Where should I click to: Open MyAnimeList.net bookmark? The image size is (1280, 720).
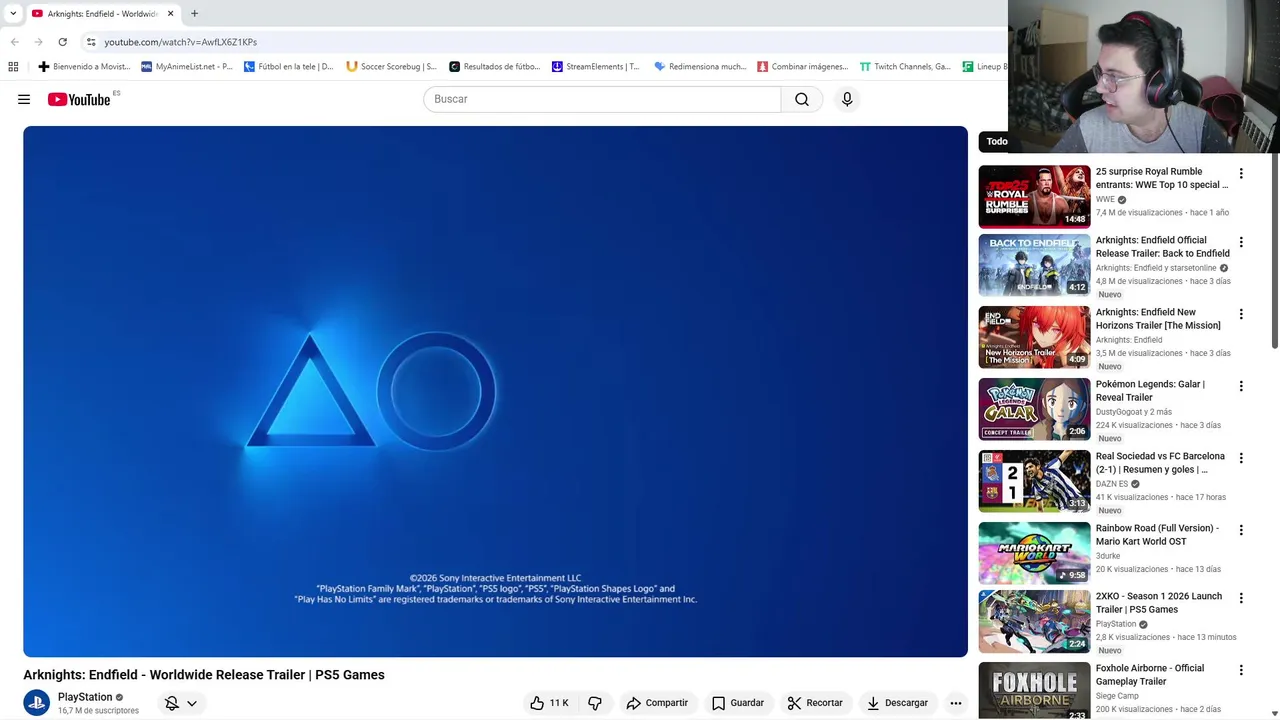point(187,67)
